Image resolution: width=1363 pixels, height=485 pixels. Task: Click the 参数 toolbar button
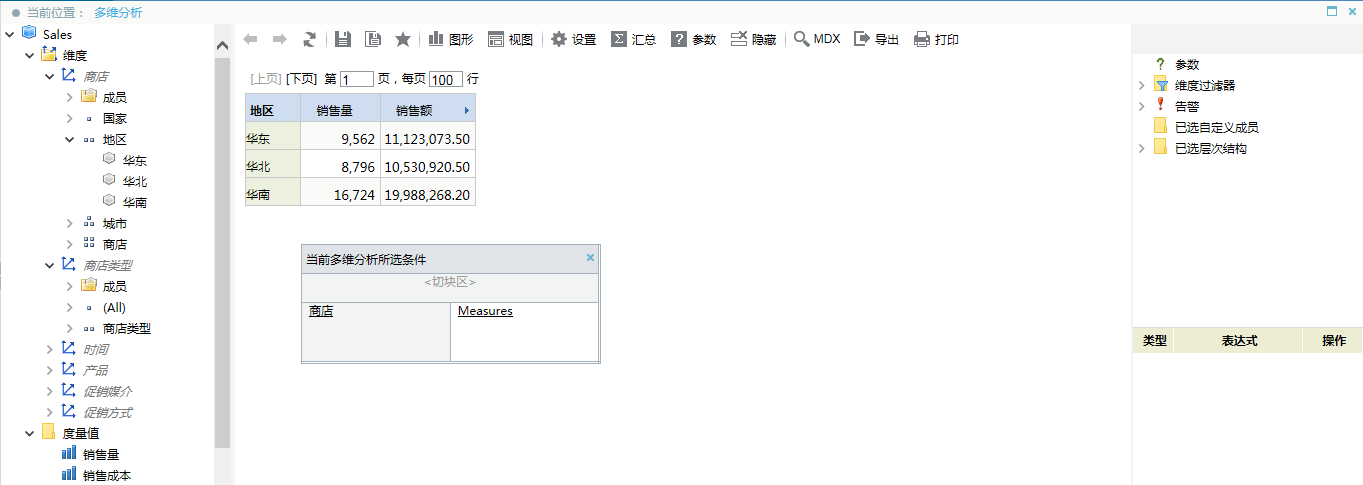point(694,39)
